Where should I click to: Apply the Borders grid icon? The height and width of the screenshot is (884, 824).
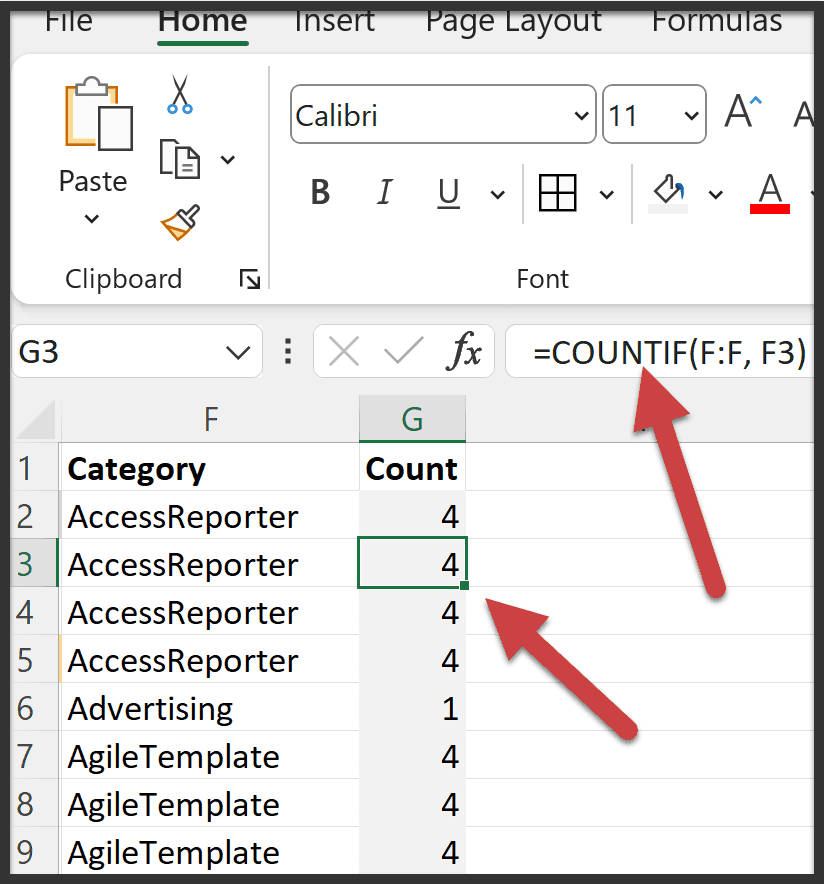(x=558, y=192)
